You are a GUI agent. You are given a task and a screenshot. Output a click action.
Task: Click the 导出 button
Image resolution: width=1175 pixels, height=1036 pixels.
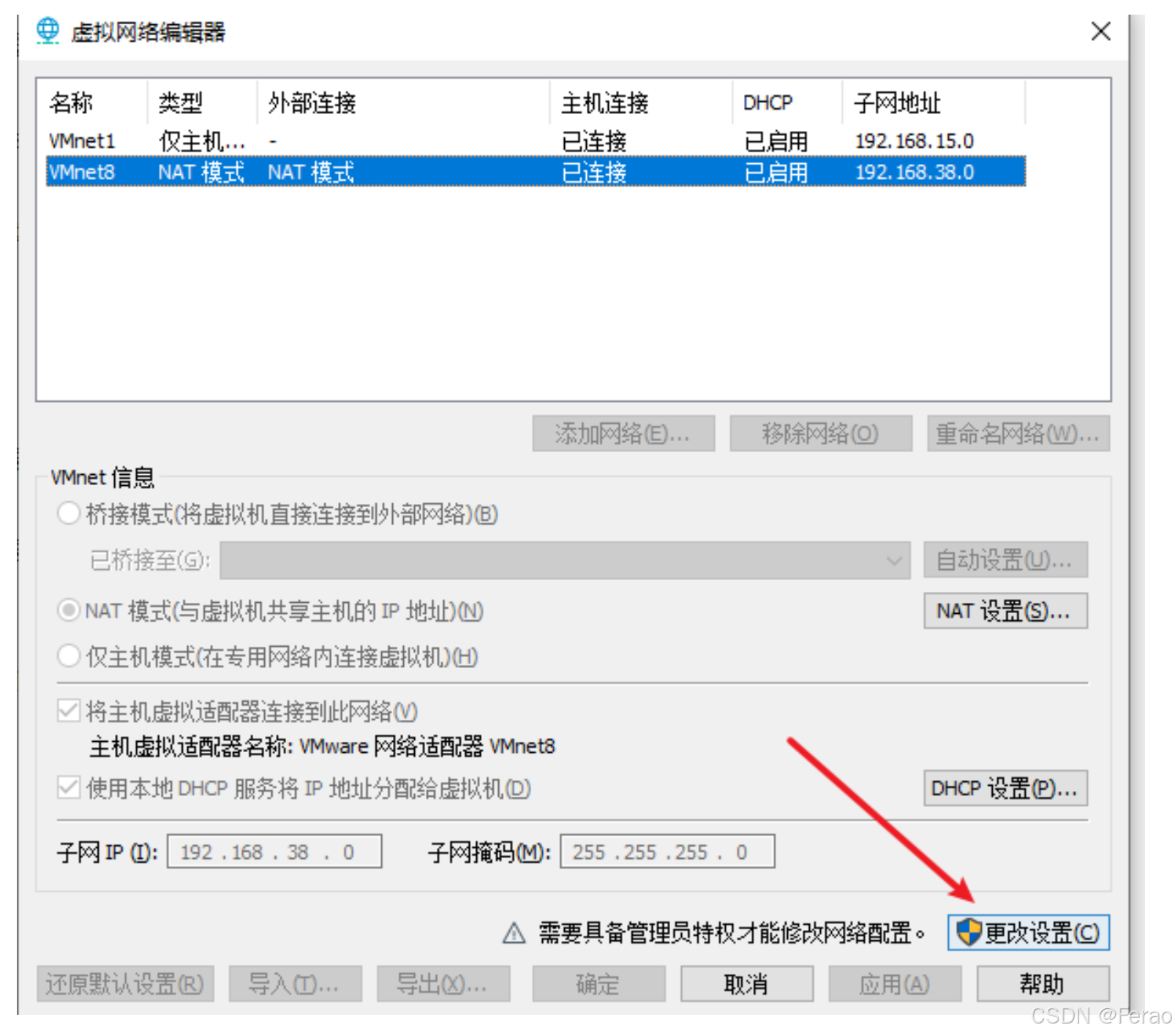(x=443, y=984)
